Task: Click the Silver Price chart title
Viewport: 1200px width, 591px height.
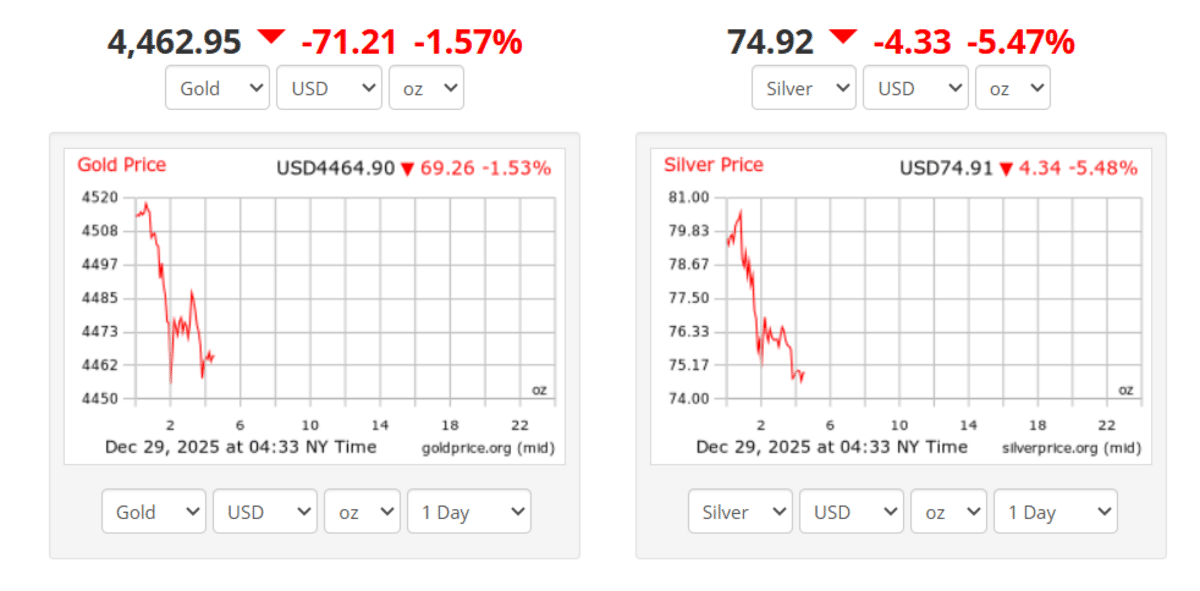Action: point(713,164)
